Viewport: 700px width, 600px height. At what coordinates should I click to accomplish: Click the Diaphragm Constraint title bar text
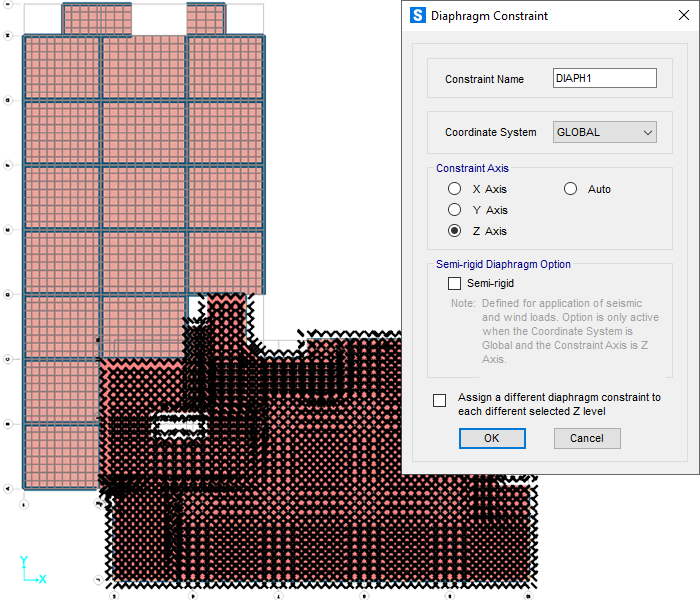pyautogui.click(x=489, y=16)
